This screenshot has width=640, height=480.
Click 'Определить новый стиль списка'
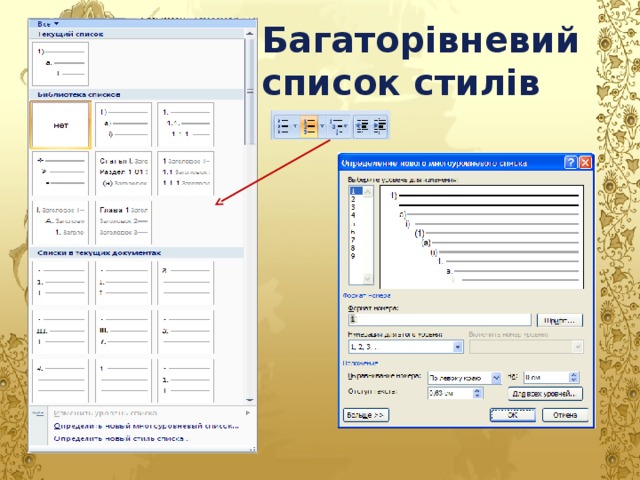pos(121,439)
